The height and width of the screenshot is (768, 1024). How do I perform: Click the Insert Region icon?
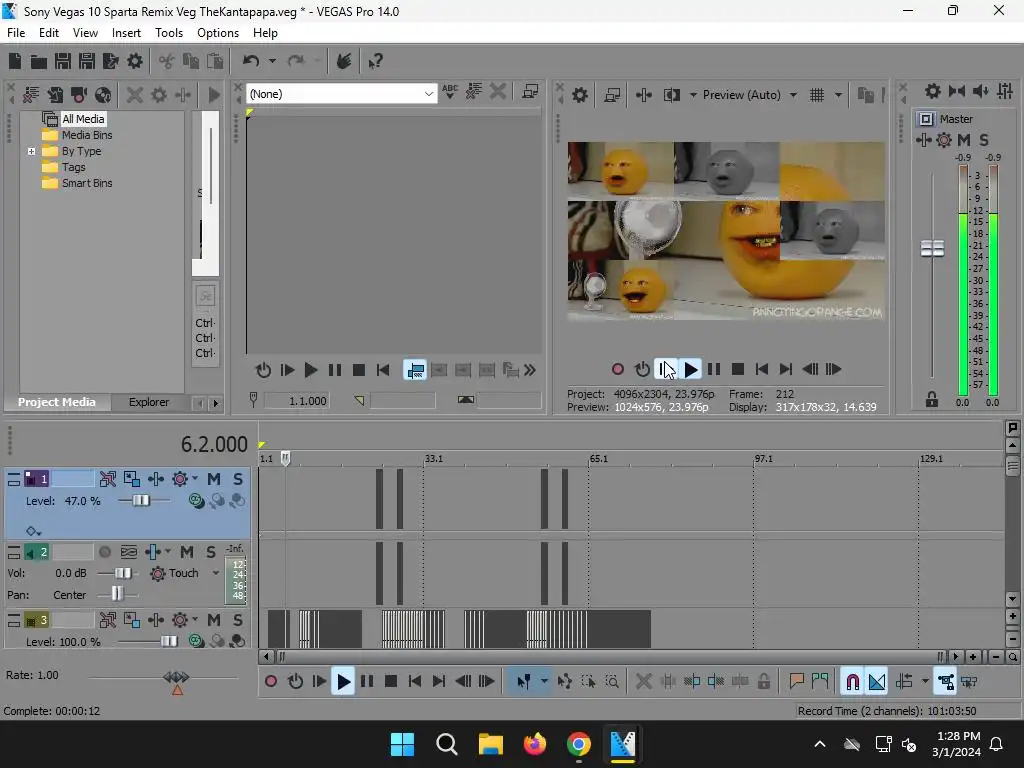[820, 682]
